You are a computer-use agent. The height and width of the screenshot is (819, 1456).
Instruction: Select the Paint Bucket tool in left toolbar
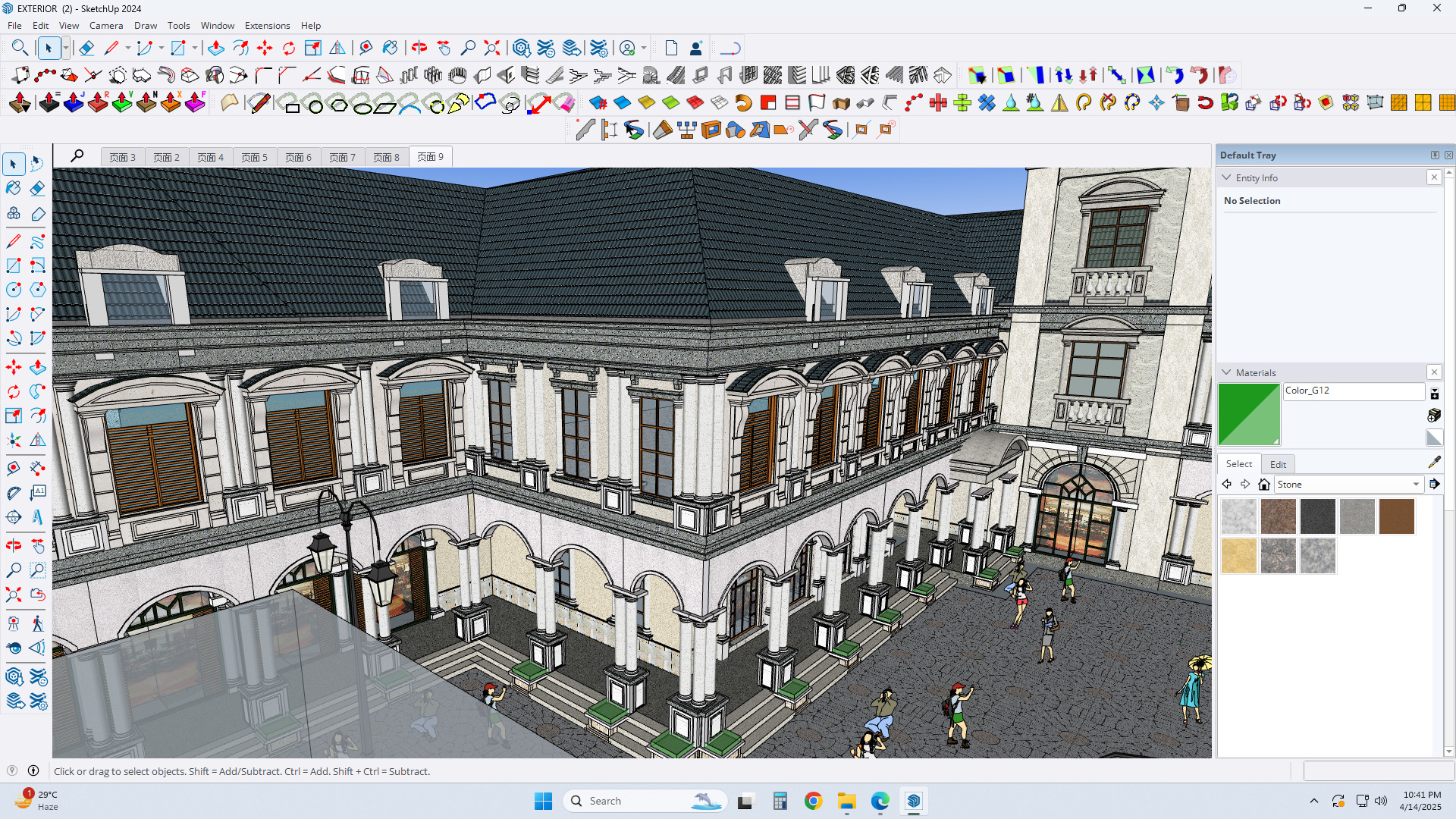(14, 188)
